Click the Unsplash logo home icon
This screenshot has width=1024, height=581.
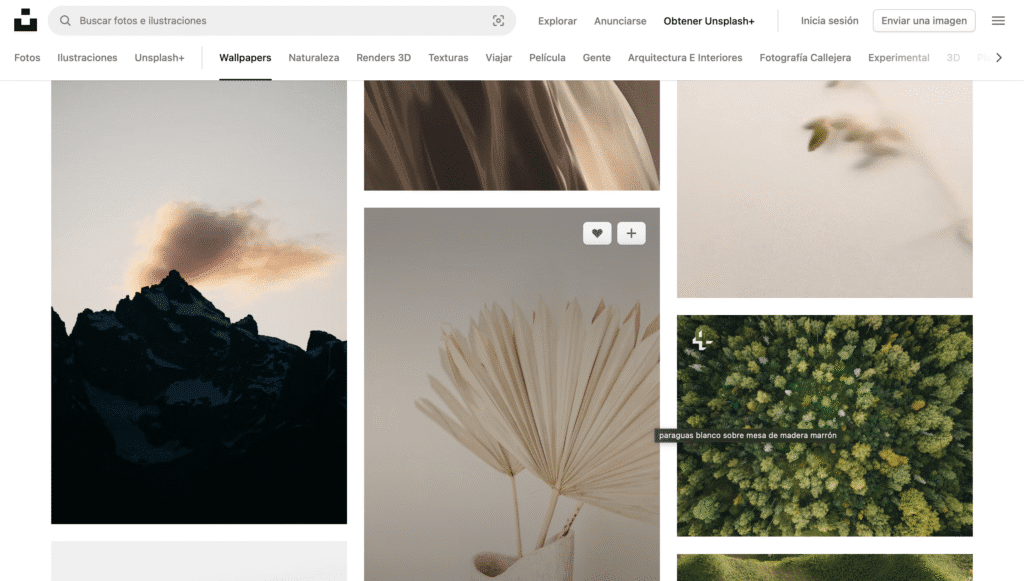[25, 20]
